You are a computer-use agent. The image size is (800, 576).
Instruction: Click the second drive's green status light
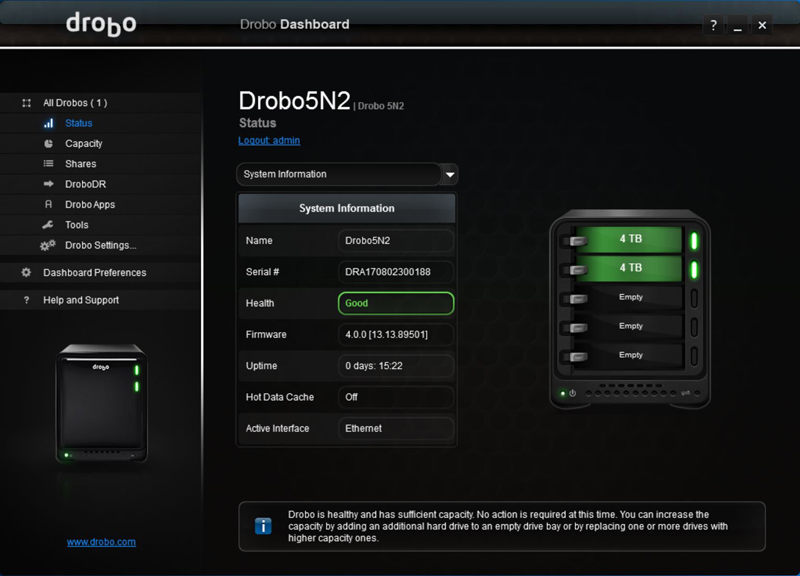point(694,270)
